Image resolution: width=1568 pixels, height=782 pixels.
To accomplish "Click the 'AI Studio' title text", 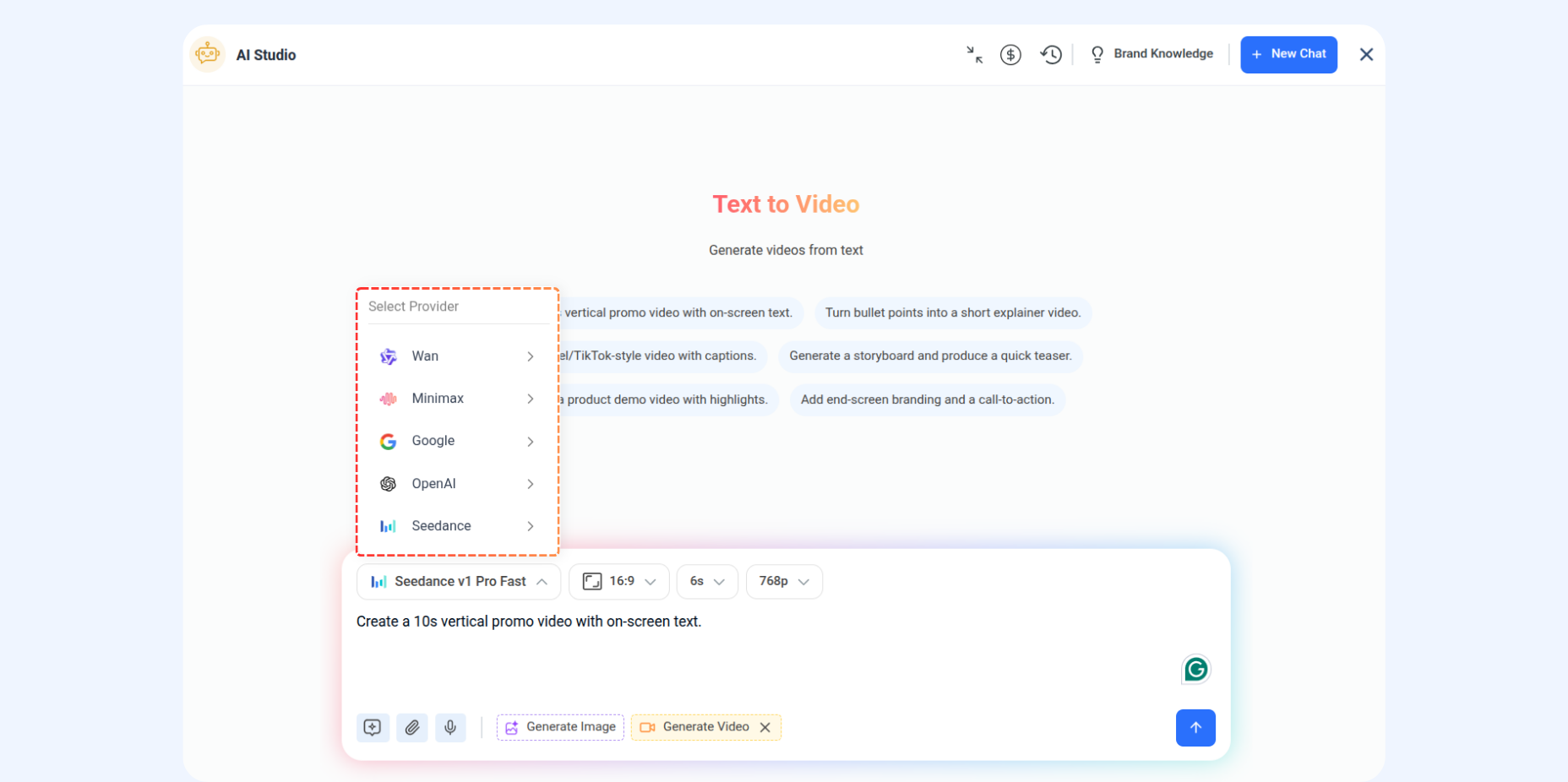I will click(266, 55).
